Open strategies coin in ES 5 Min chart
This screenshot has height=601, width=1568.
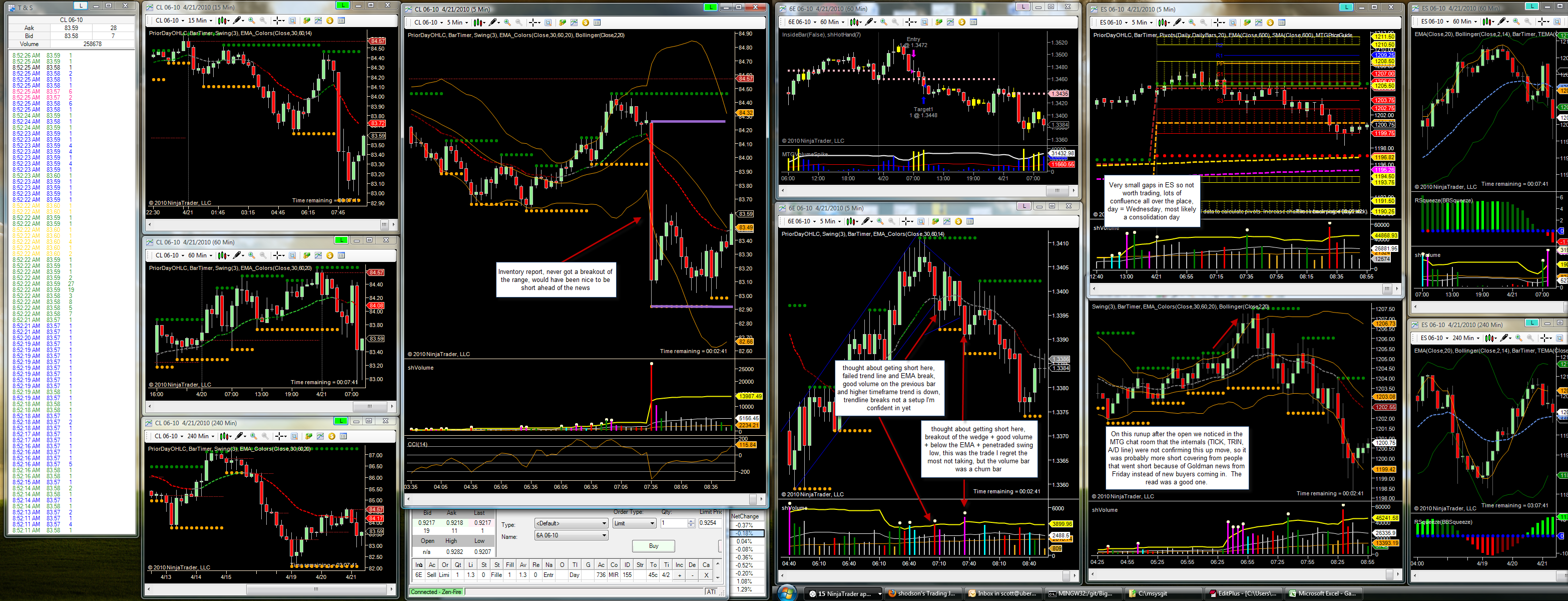[x=1270, y=23]
